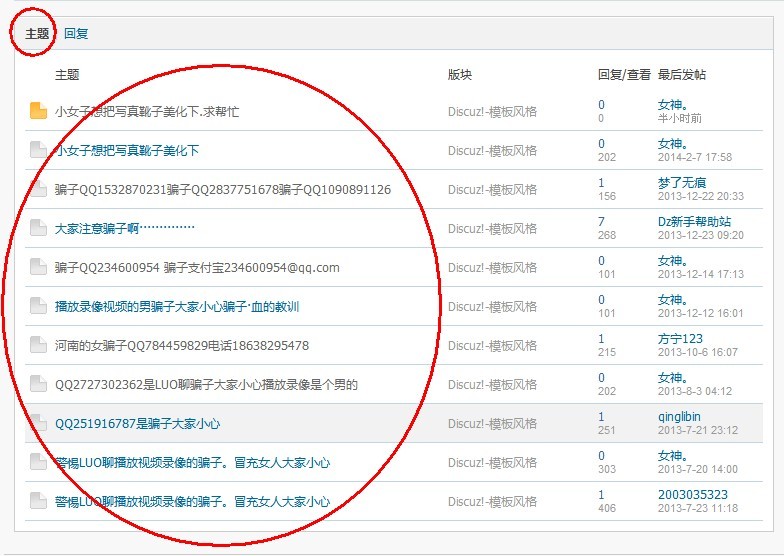Click file icon beside 骗子QQ234600954 thread

(38, 267)
